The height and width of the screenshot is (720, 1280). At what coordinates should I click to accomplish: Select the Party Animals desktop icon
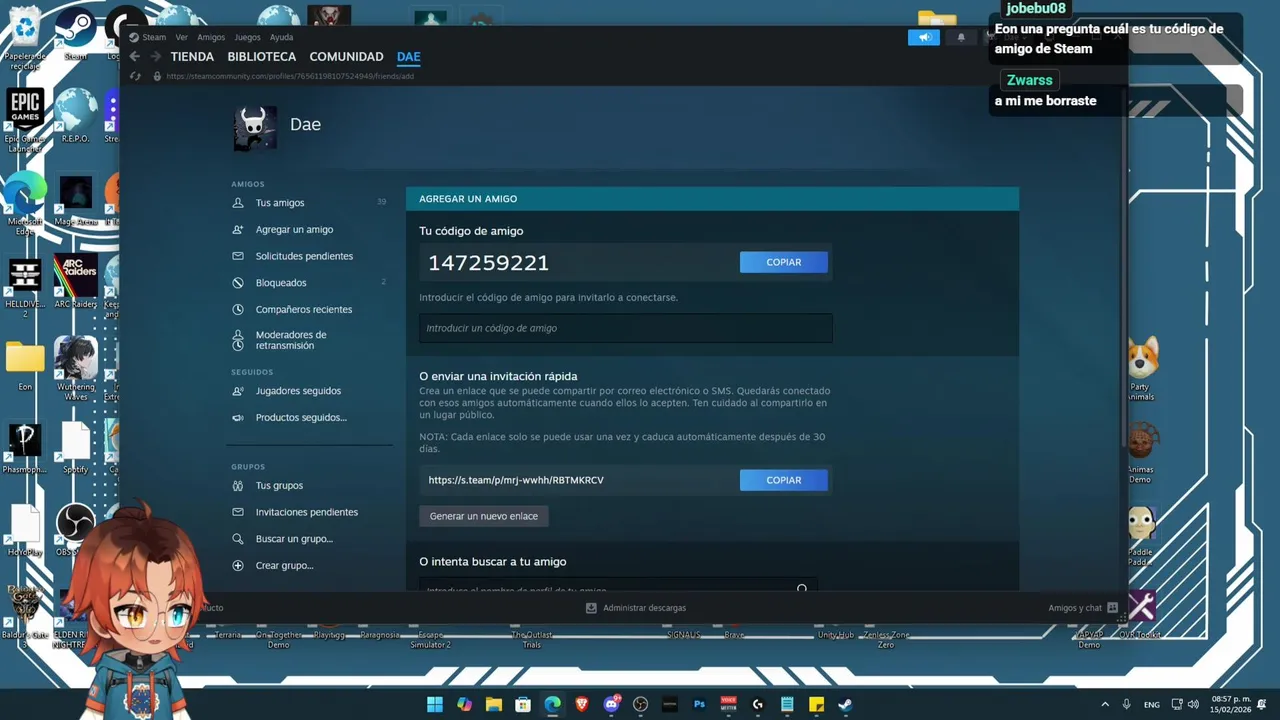1141,369
